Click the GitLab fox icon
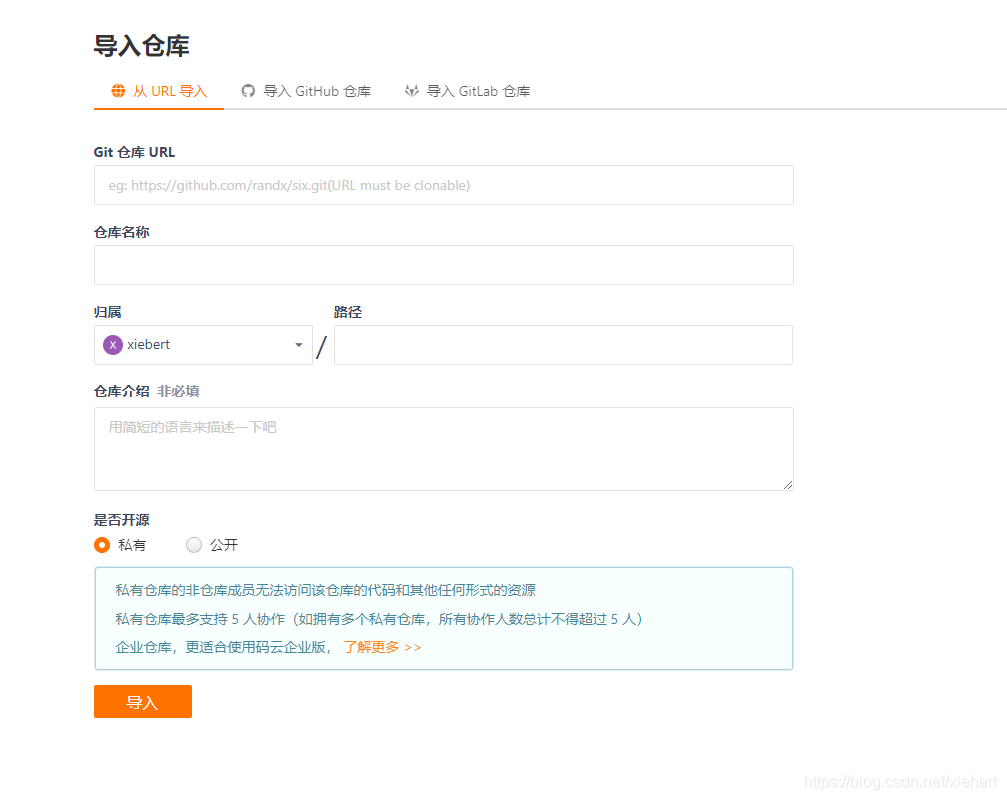The height and width of the screenshot is (800, 1007). pos(412,91)
